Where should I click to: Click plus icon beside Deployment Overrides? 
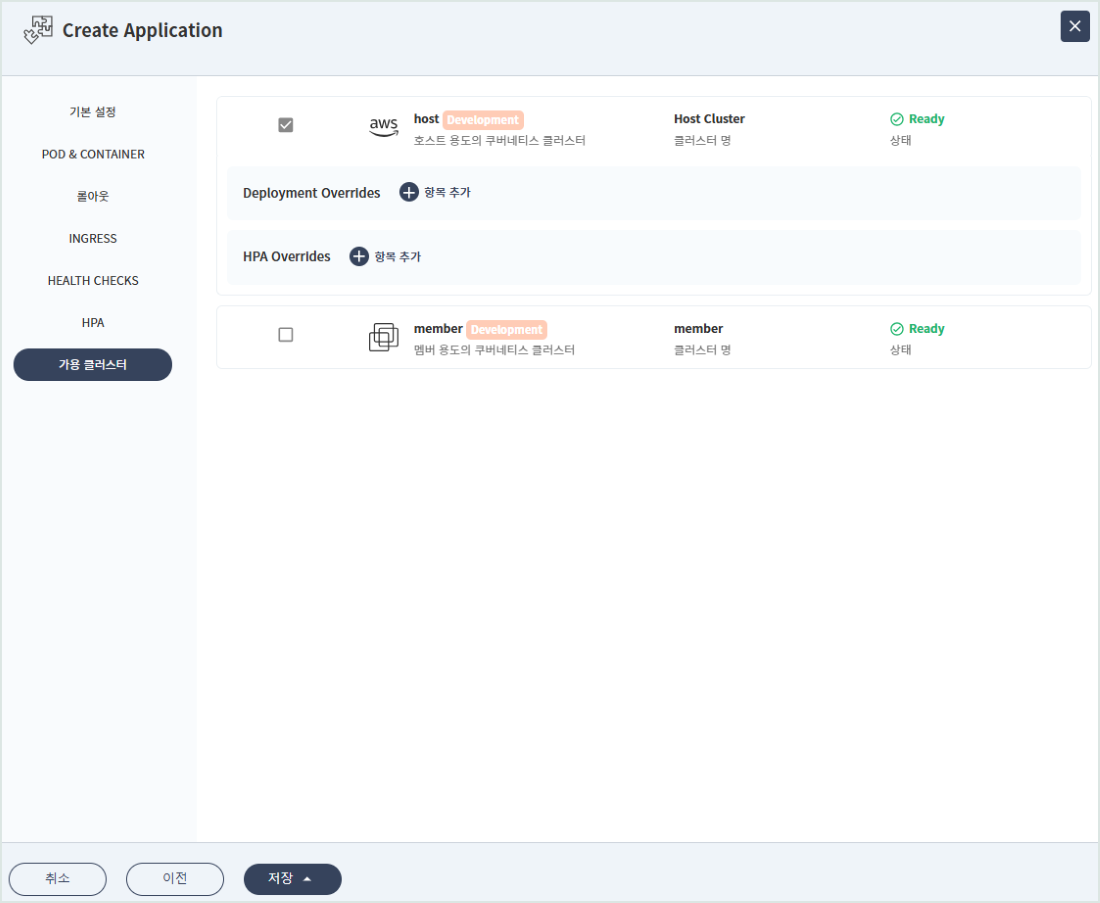click(x=409, y=192)
